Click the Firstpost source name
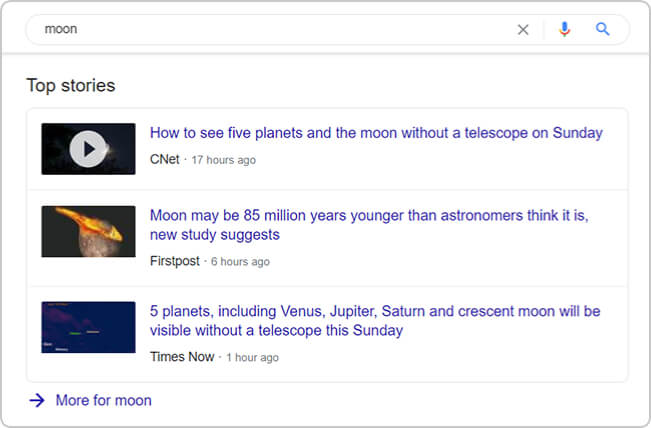The image size is (651, 428). pos(174,261)
